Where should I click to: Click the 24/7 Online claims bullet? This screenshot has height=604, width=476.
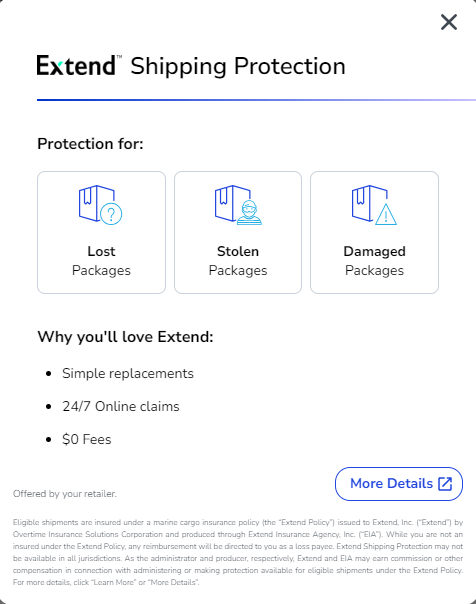[121, 406]
